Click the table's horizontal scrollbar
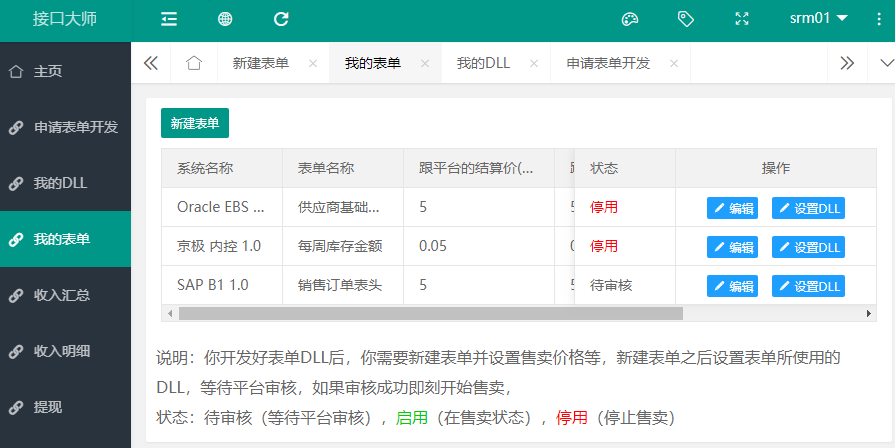 pyautogui.click(x=430, y=313)
